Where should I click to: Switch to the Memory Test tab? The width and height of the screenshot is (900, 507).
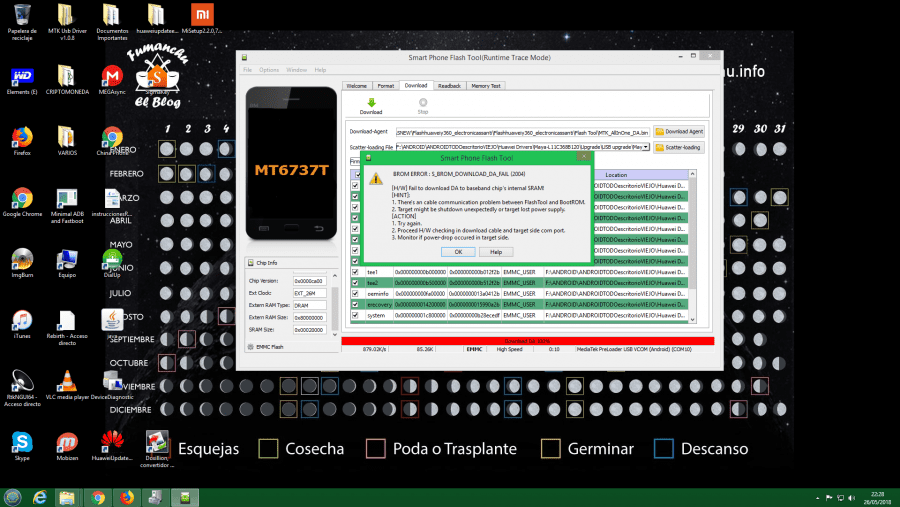point(486,86)
